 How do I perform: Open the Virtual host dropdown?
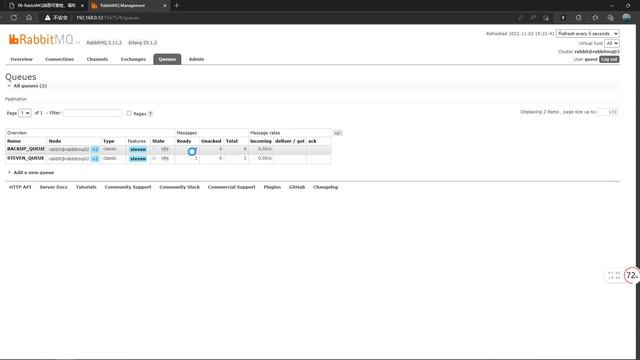[612, 43]
